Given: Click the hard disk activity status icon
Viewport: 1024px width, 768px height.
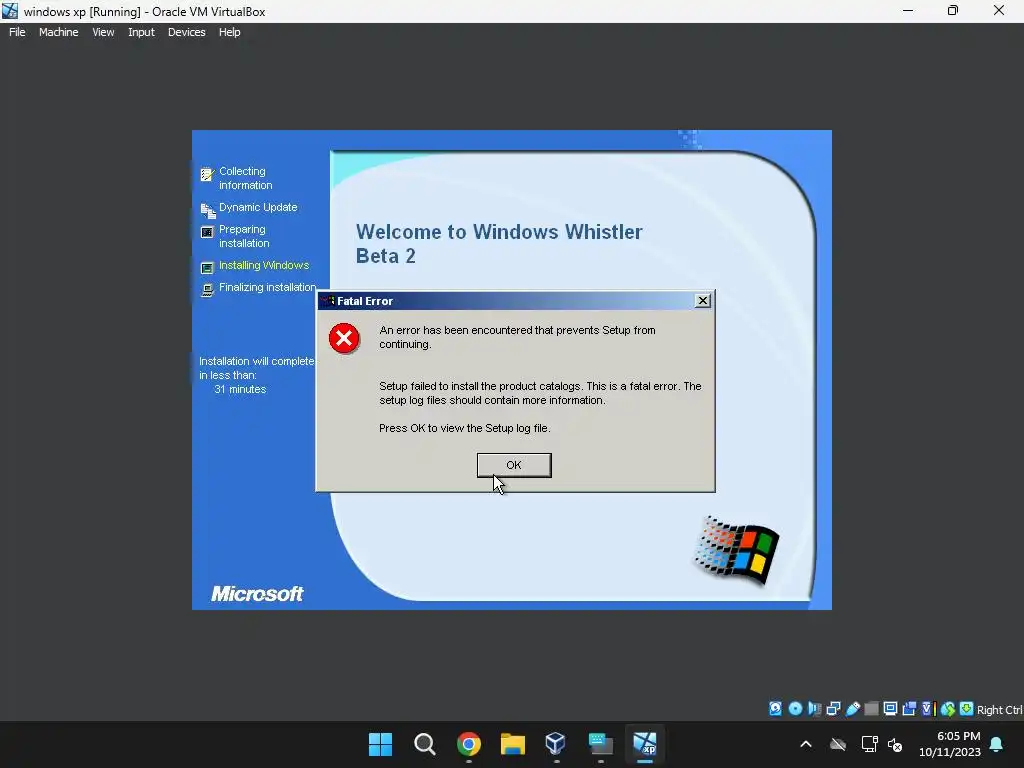Looking at the screenshot, I should (775, 709).
